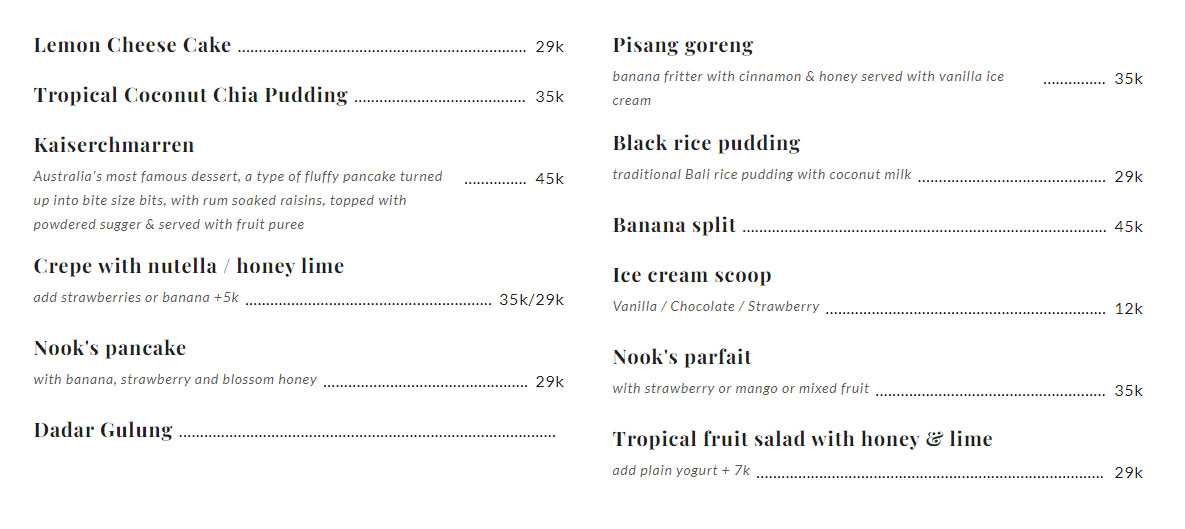
Task: Click the 12k ice cream scoop price
Action: pos(1128,309)
